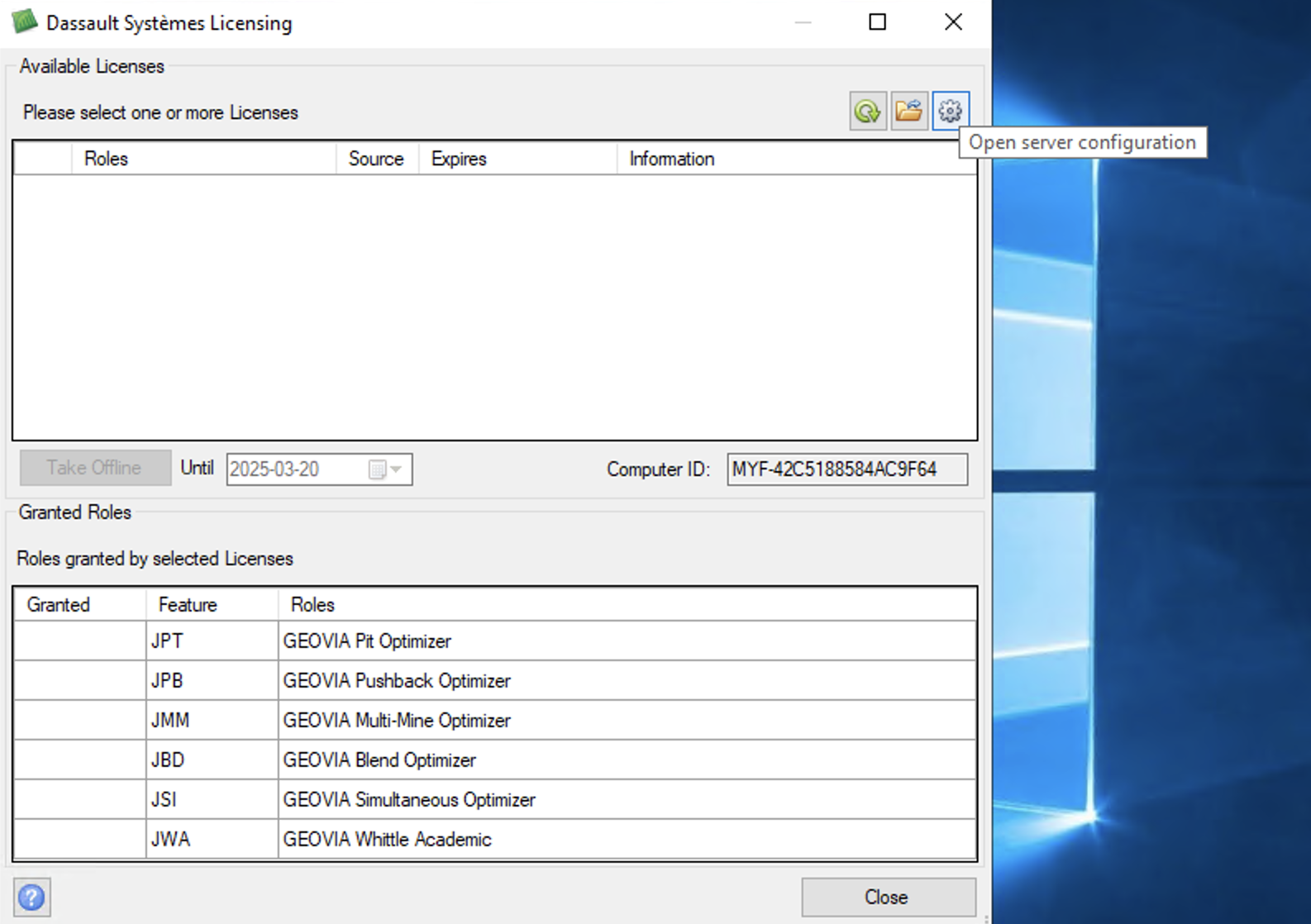Click the blue help question mark icon
The width and height of the screenshot is (1311, 924).
click(x=32, y=897)
